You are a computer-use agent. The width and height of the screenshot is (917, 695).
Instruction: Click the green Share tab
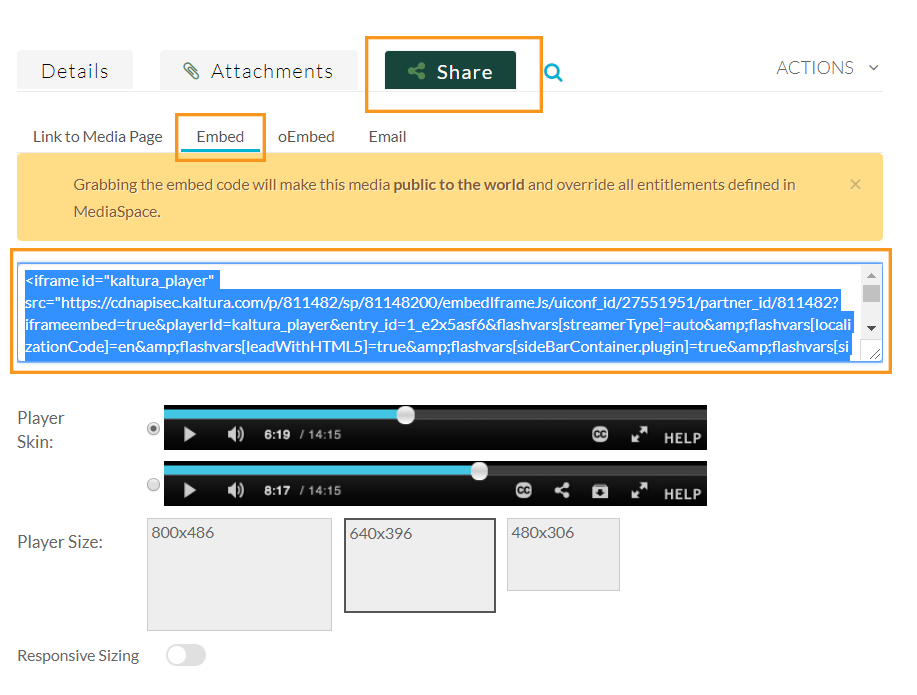[x=450, y=71]
